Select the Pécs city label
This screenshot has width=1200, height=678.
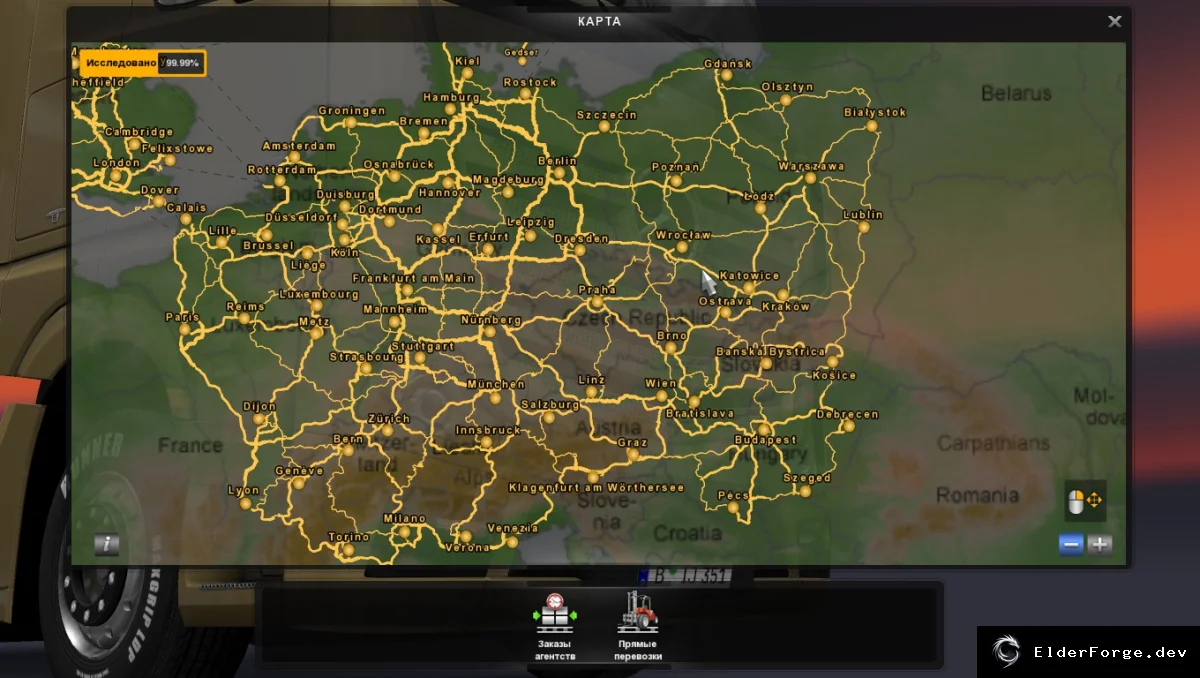point(733,496)
